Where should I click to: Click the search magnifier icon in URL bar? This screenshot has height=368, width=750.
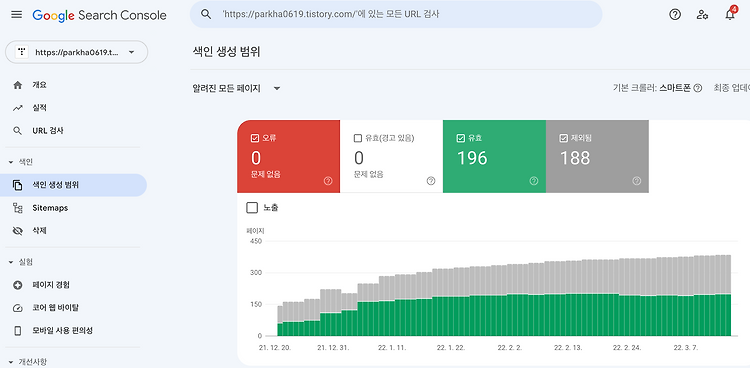click(206, 14)
